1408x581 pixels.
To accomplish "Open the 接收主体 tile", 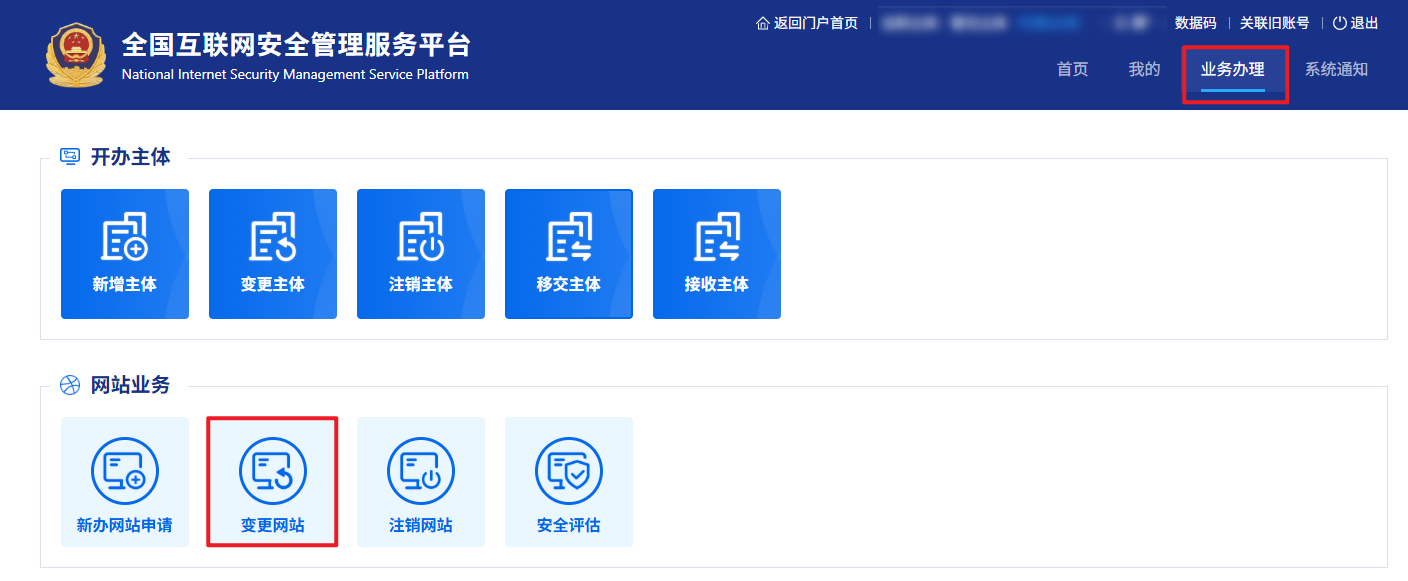I will click(x=717, y=254).
